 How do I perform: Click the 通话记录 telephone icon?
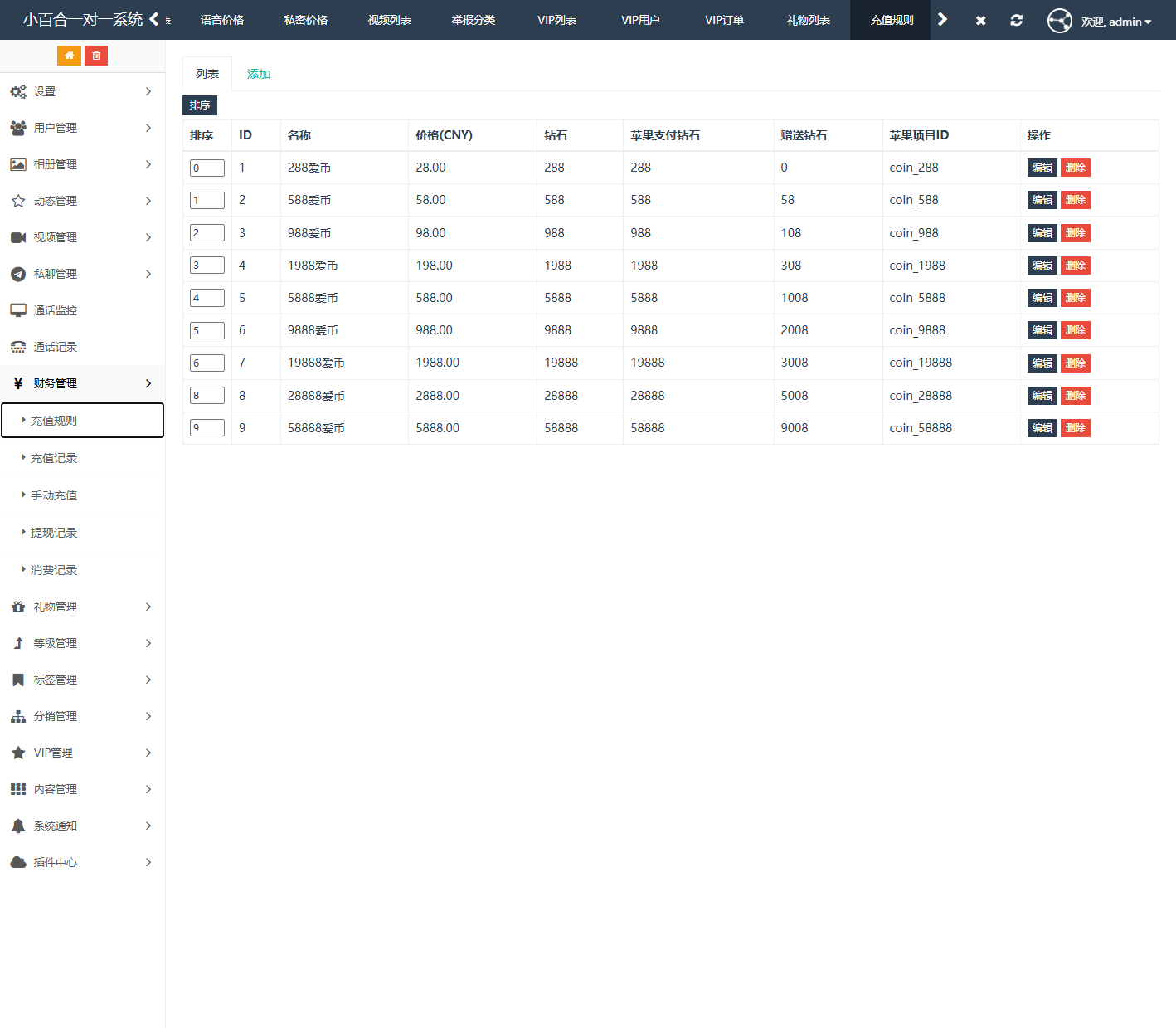coord(18,347)
